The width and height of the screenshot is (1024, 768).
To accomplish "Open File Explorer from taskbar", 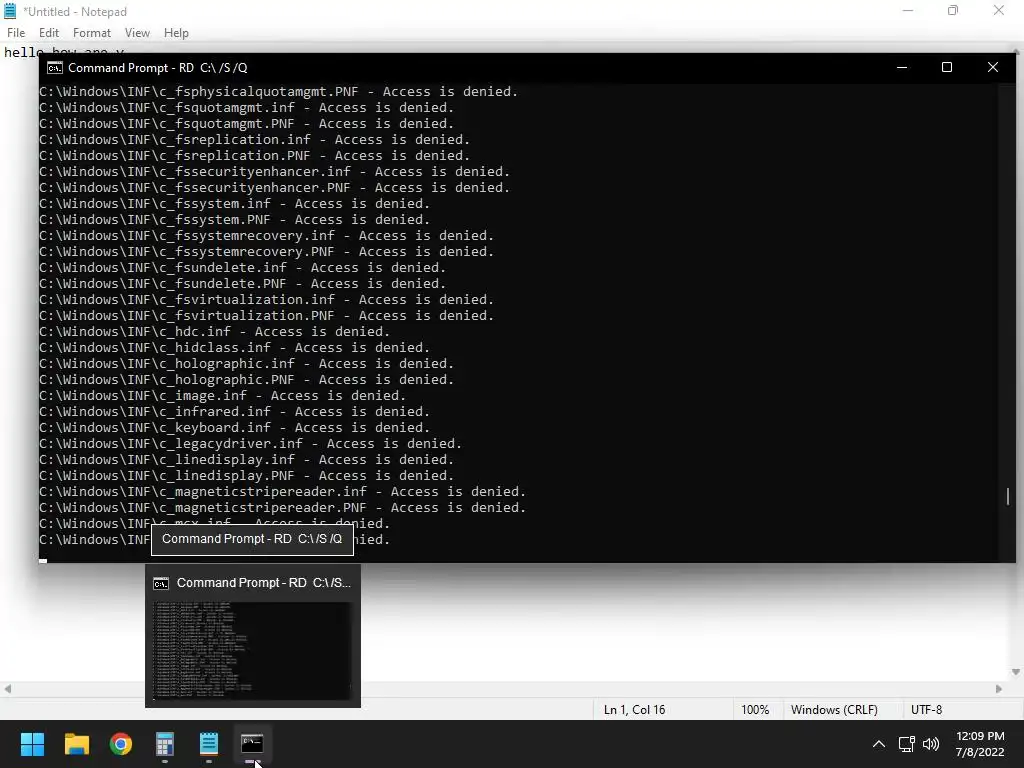I will (76, 744).
